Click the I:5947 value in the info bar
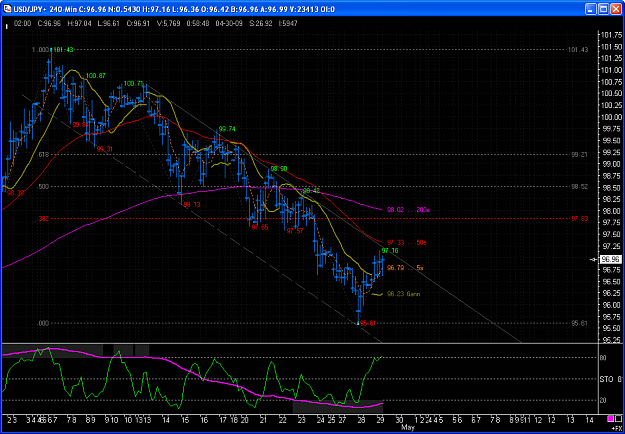Screen dimensions: 625x434 (x=289, y=24)
